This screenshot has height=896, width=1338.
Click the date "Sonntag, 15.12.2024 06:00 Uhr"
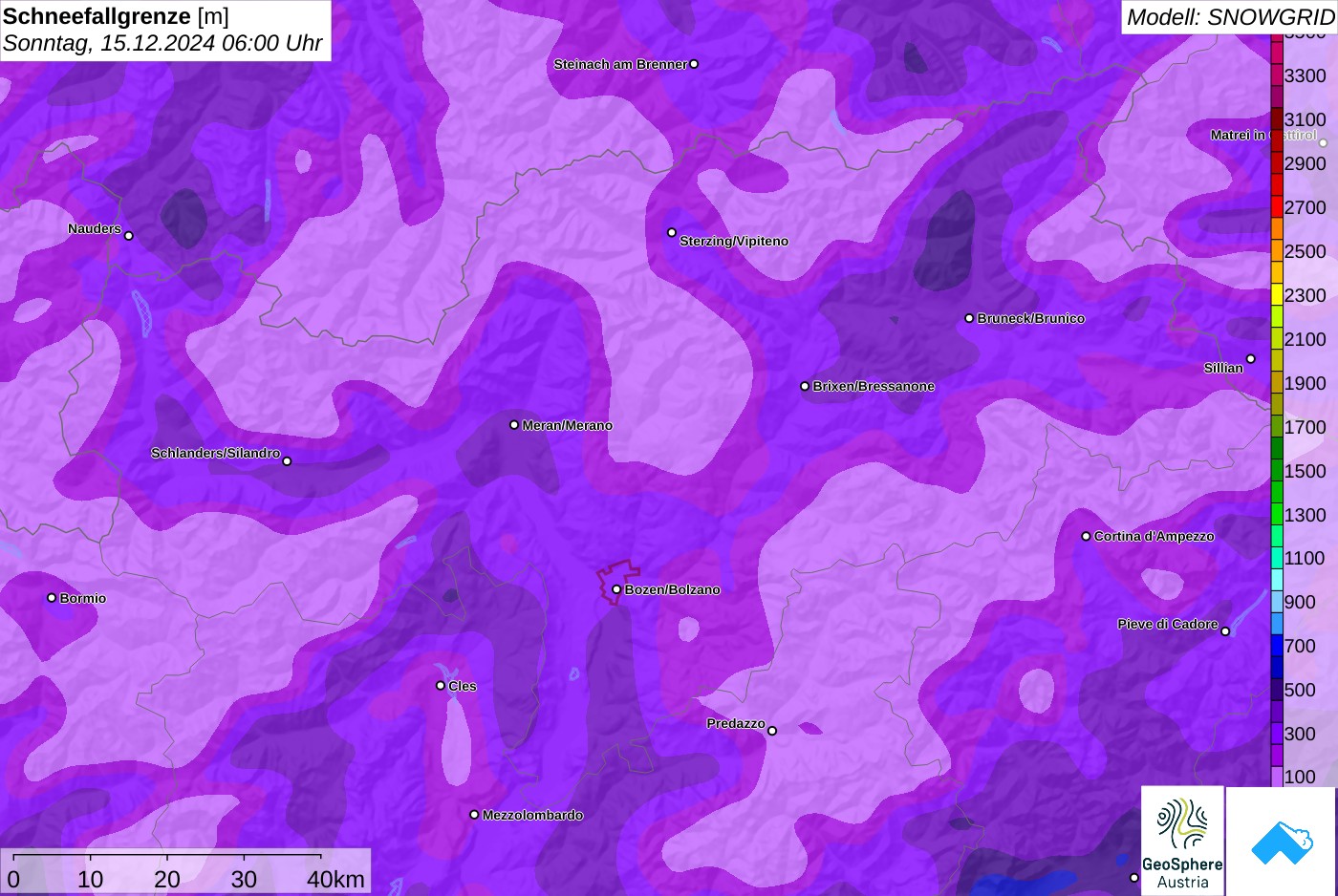pyautogui.click(x=162, y=44)
